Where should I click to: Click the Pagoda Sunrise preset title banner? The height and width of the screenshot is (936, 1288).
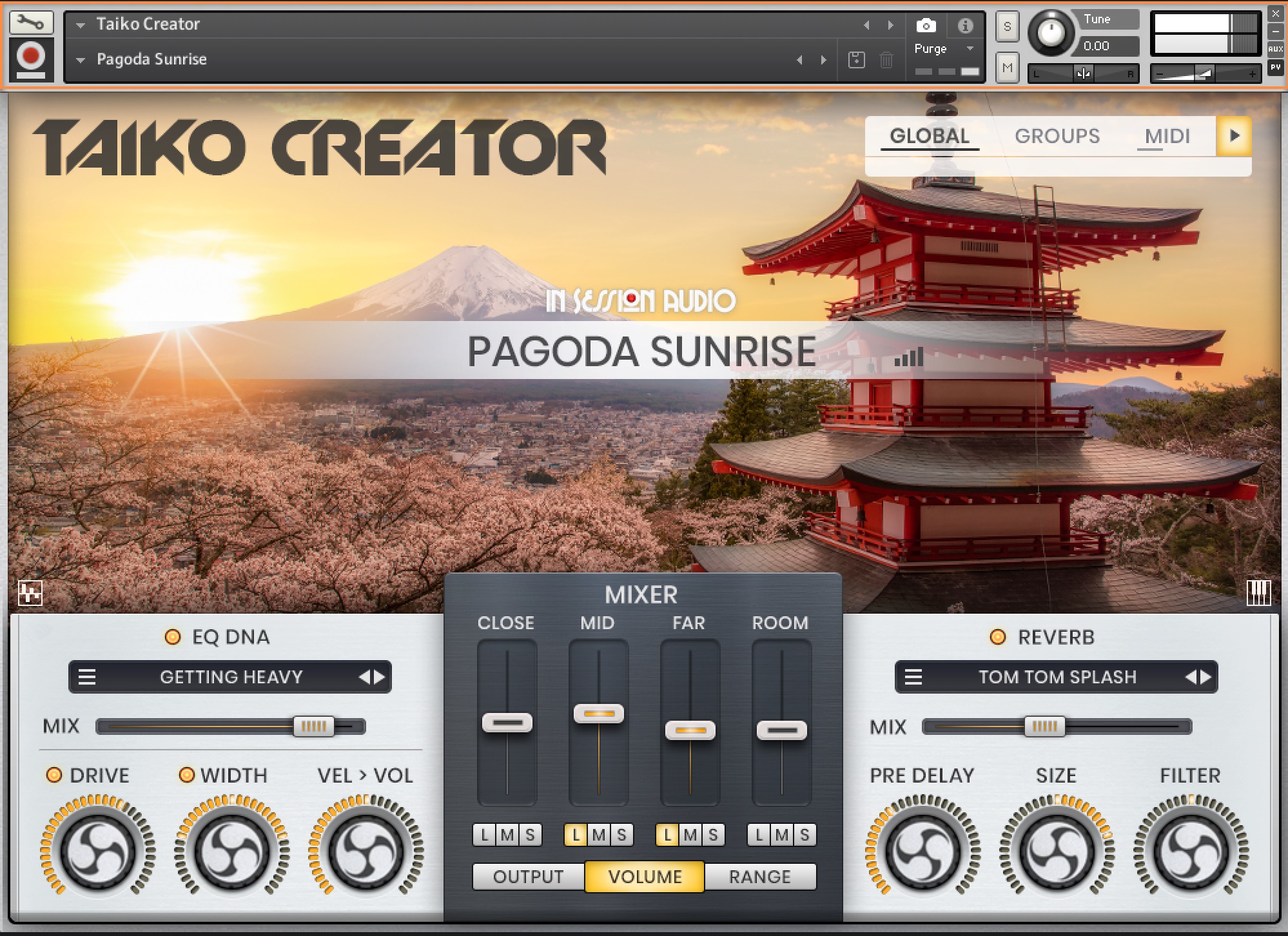pos(641,351)
